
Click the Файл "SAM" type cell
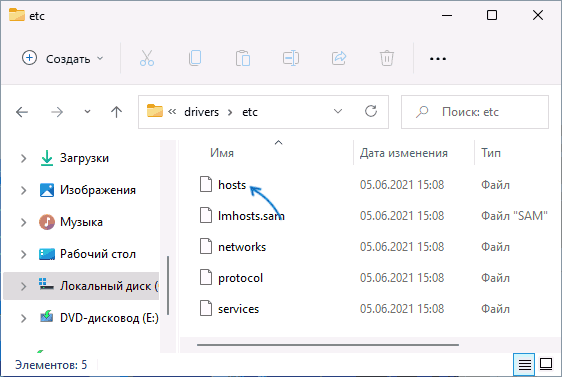point(514,216)
